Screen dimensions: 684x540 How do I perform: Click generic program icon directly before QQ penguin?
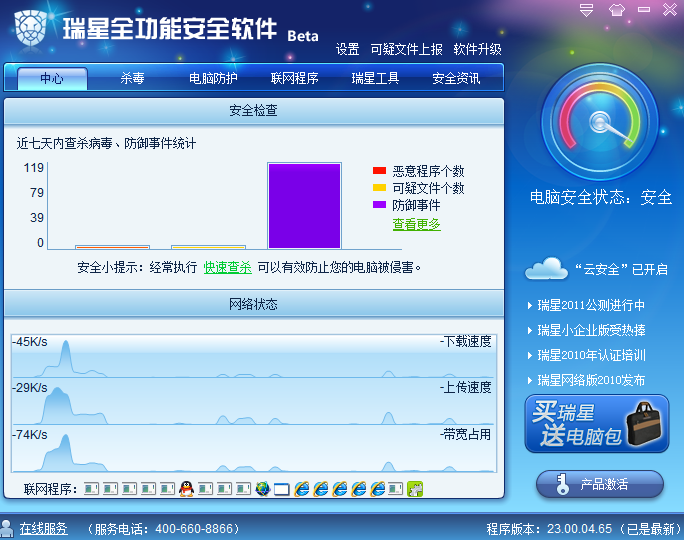(167, 489)
